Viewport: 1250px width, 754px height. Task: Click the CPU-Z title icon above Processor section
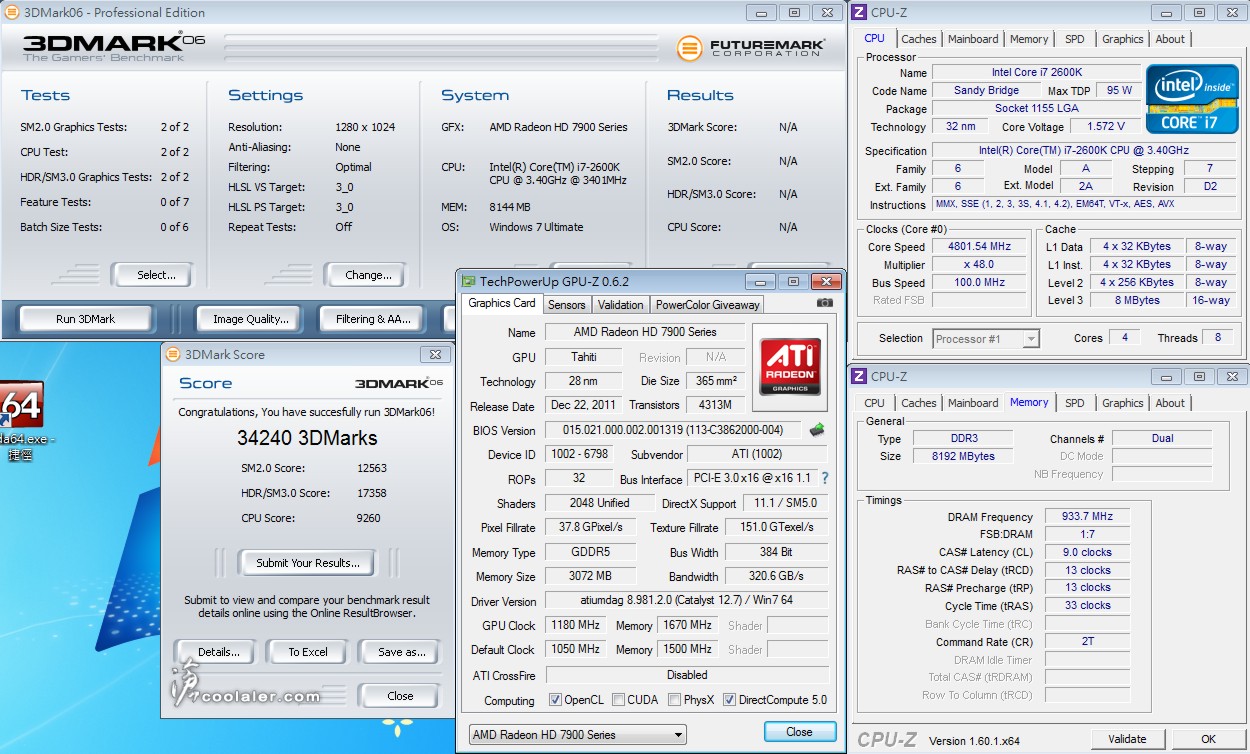click(859, 13)
